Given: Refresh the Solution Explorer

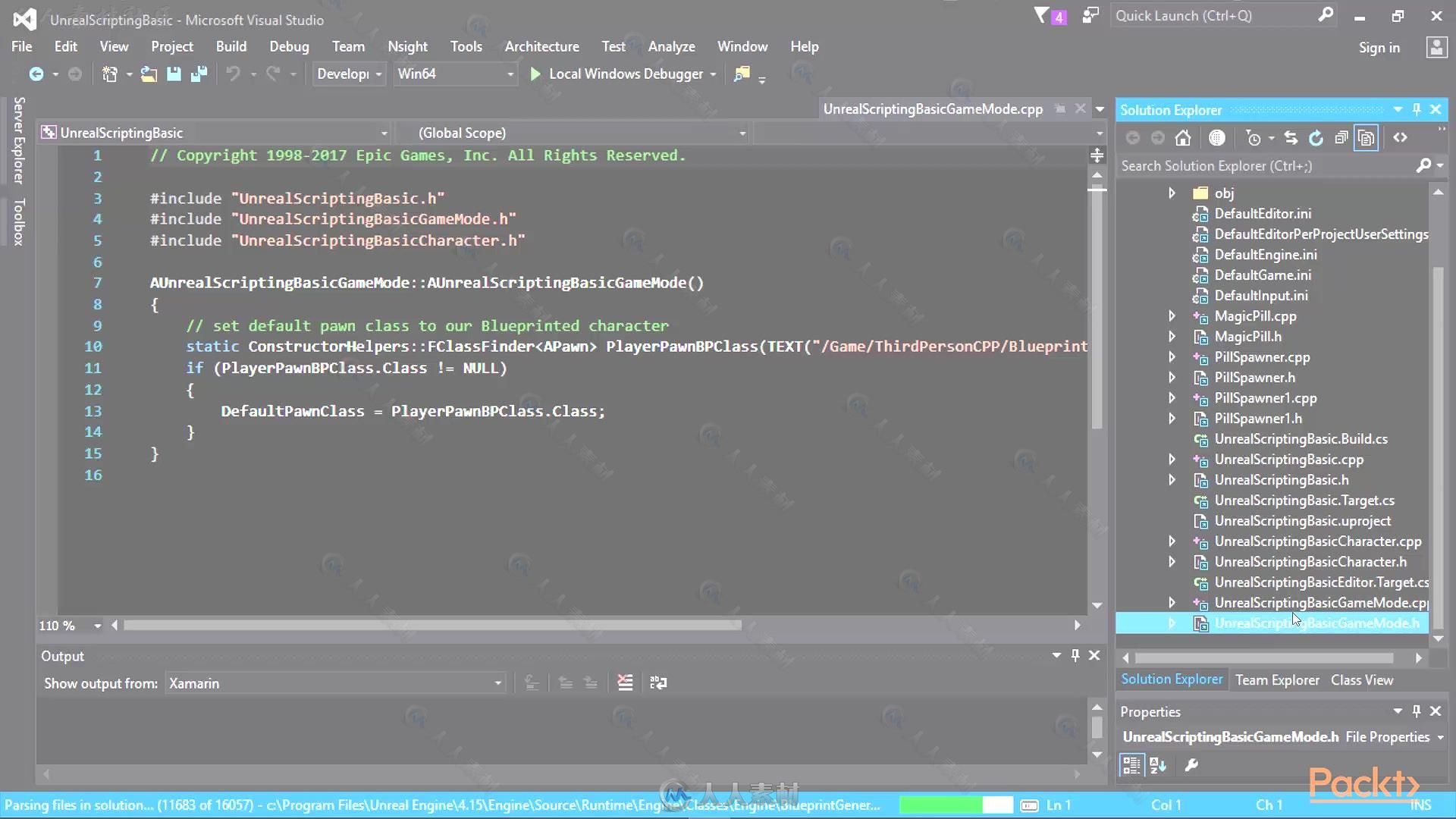Looking at the screenshot, I should click(x=1316, y=137).
